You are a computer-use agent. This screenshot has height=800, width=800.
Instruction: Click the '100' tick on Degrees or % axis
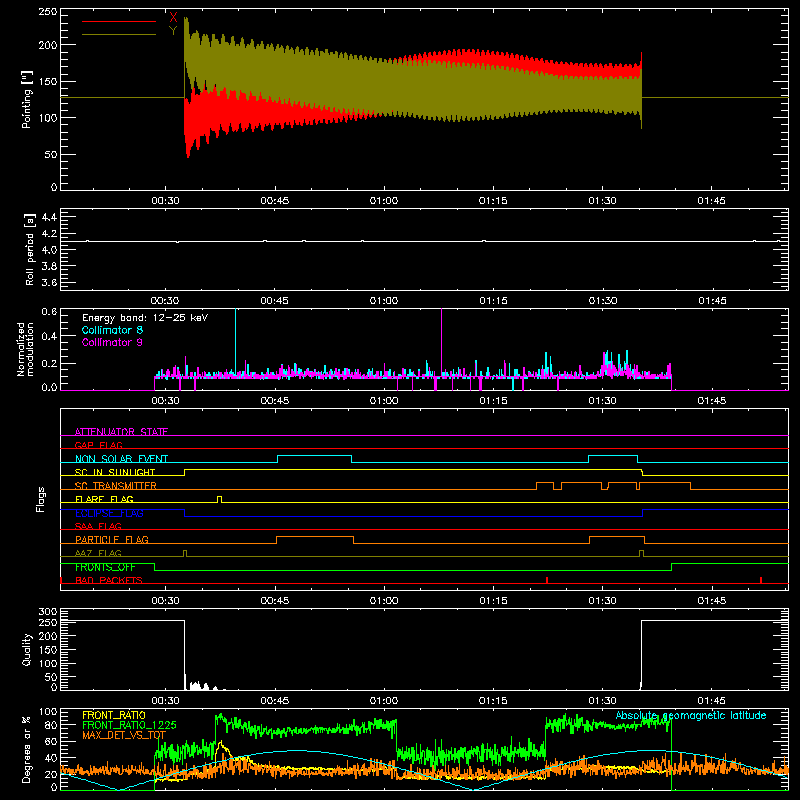click(x=48, y=712)
